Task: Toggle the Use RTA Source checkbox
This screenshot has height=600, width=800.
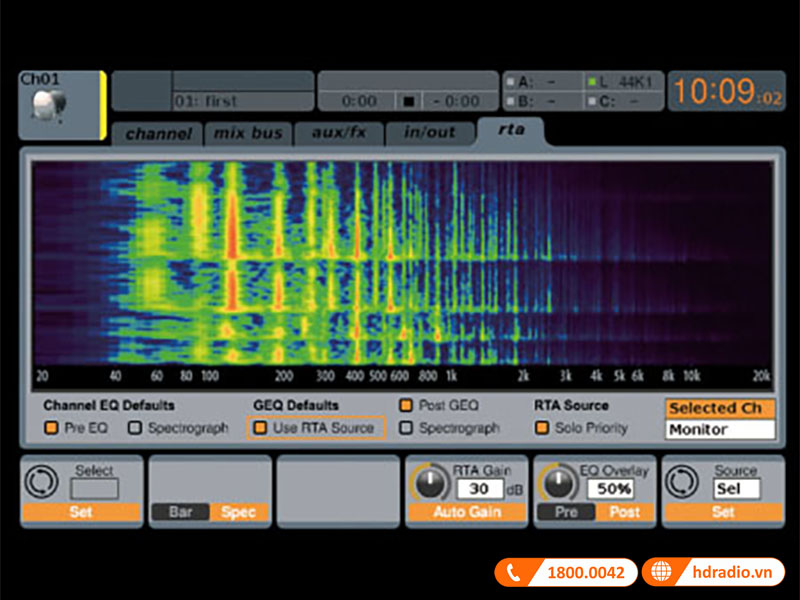Action: 260,428
